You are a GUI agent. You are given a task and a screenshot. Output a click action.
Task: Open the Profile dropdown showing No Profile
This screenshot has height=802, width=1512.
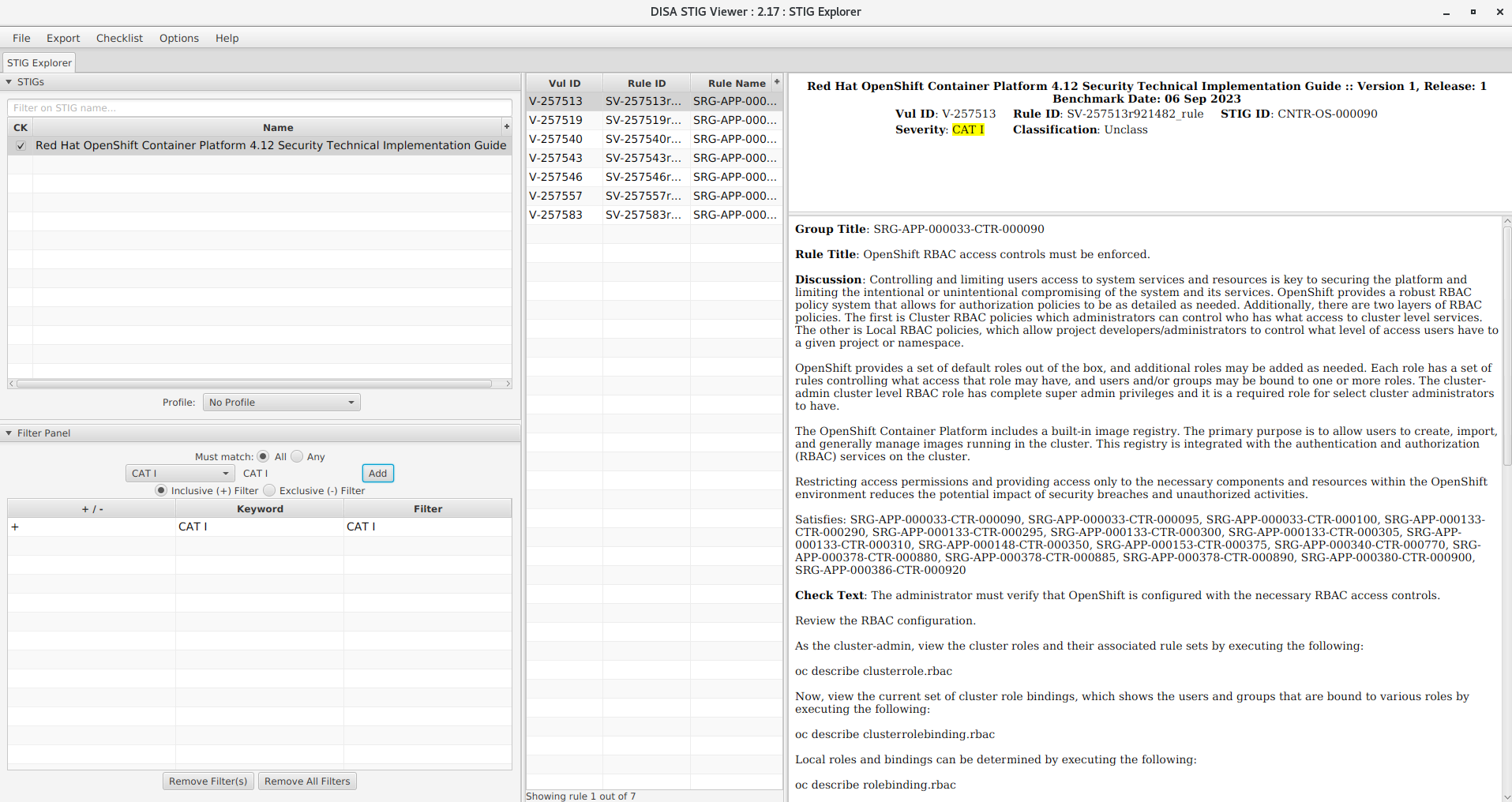pos(282,403)
